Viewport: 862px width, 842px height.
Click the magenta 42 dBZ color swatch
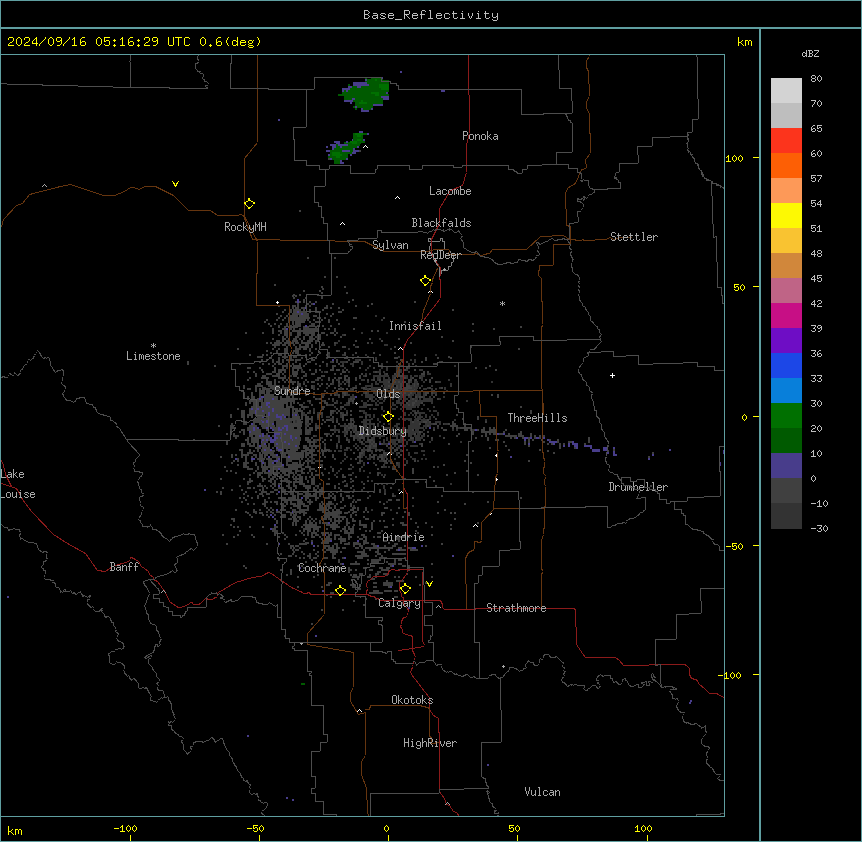(786, 315)
